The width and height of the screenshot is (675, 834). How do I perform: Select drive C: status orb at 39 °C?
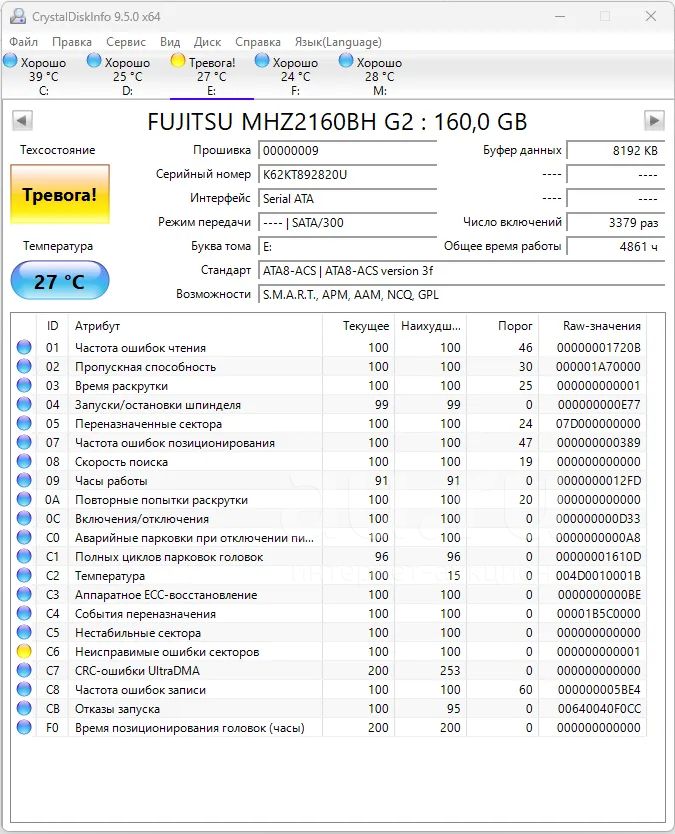point(11,62)
